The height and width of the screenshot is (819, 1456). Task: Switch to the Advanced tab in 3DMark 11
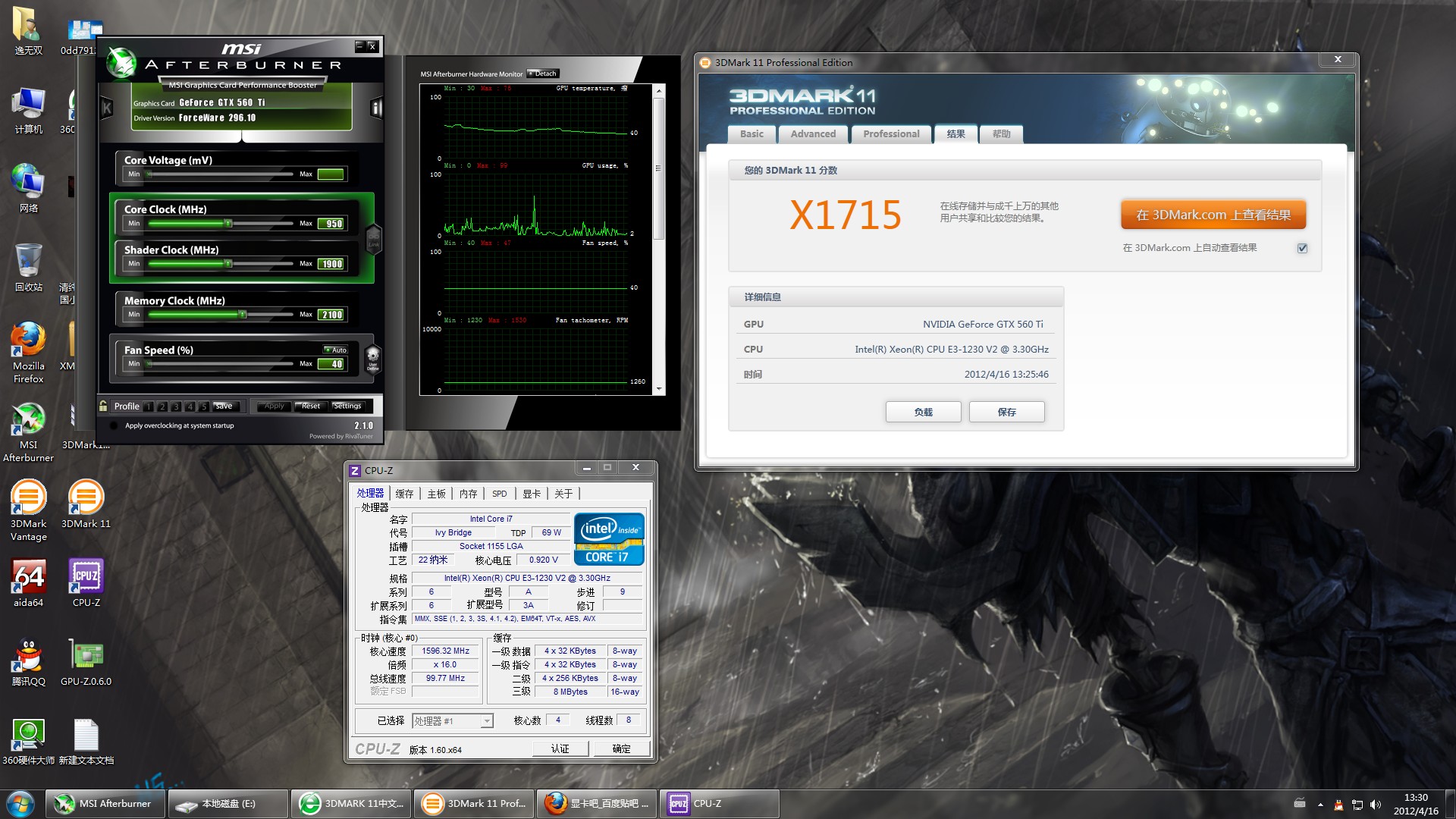click(813, 133)
